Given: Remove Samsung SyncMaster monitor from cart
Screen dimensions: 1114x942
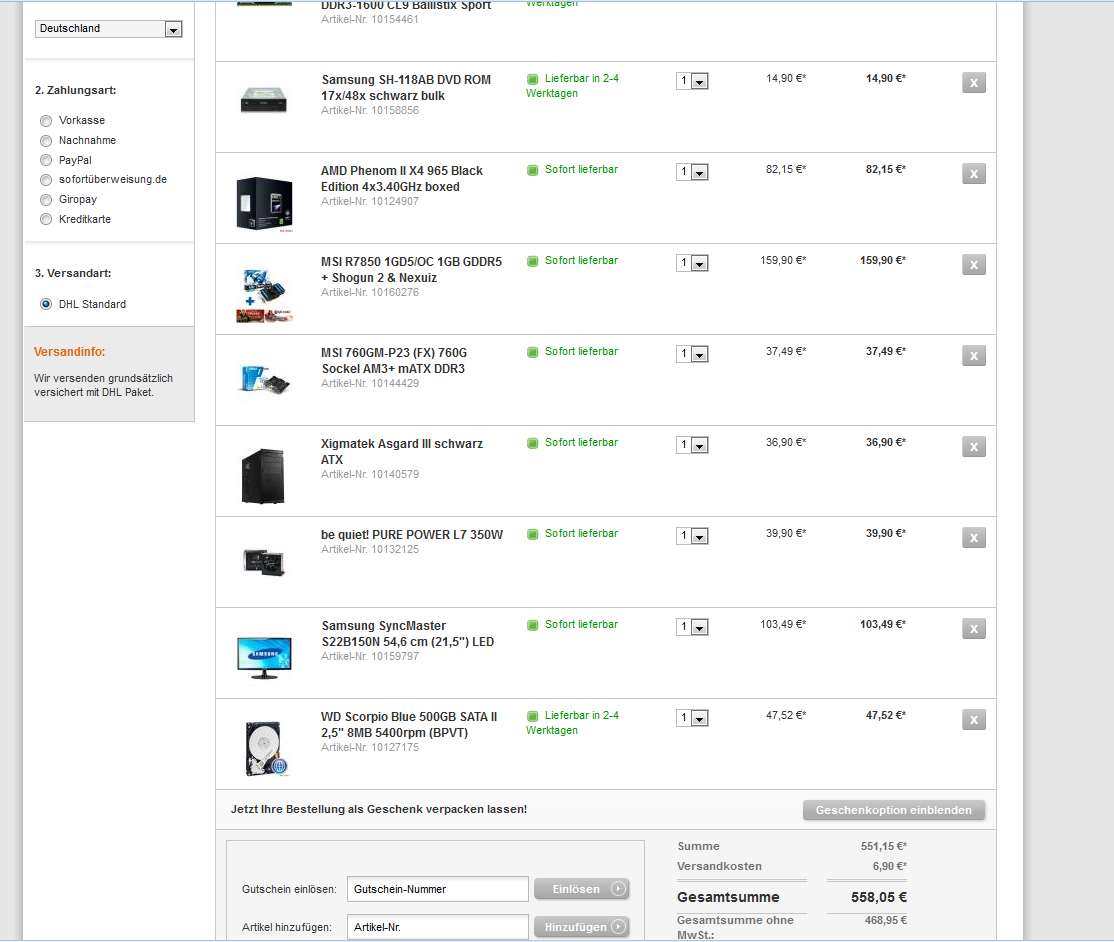Looking at the screenshot, I should [974, 629].
